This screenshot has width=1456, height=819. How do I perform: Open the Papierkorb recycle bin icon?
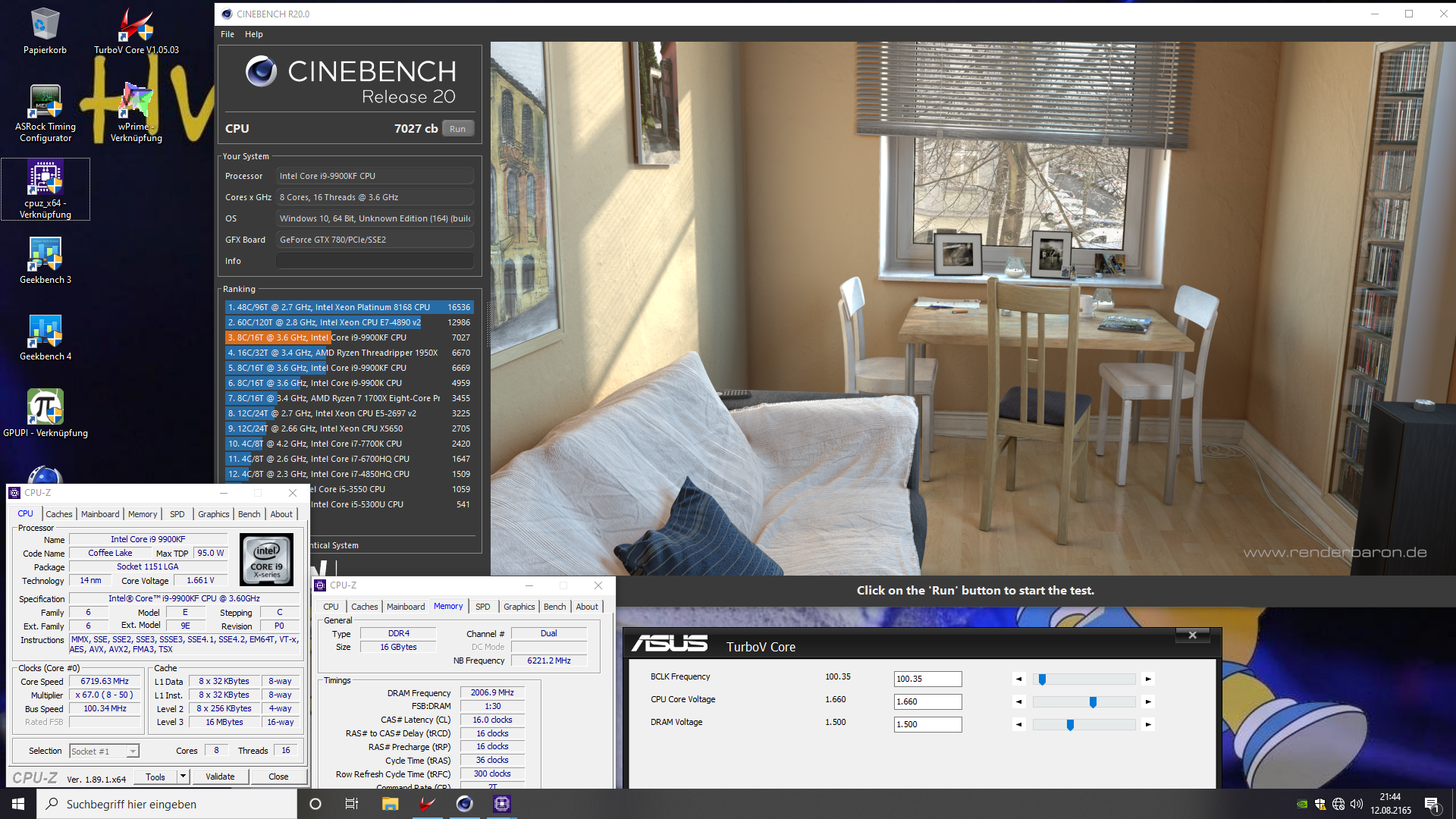pos(45,30)
